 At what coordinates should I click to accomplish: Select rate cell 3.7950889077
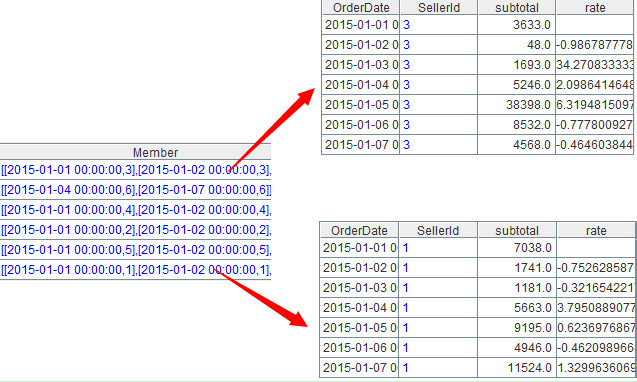click(596, 308)
